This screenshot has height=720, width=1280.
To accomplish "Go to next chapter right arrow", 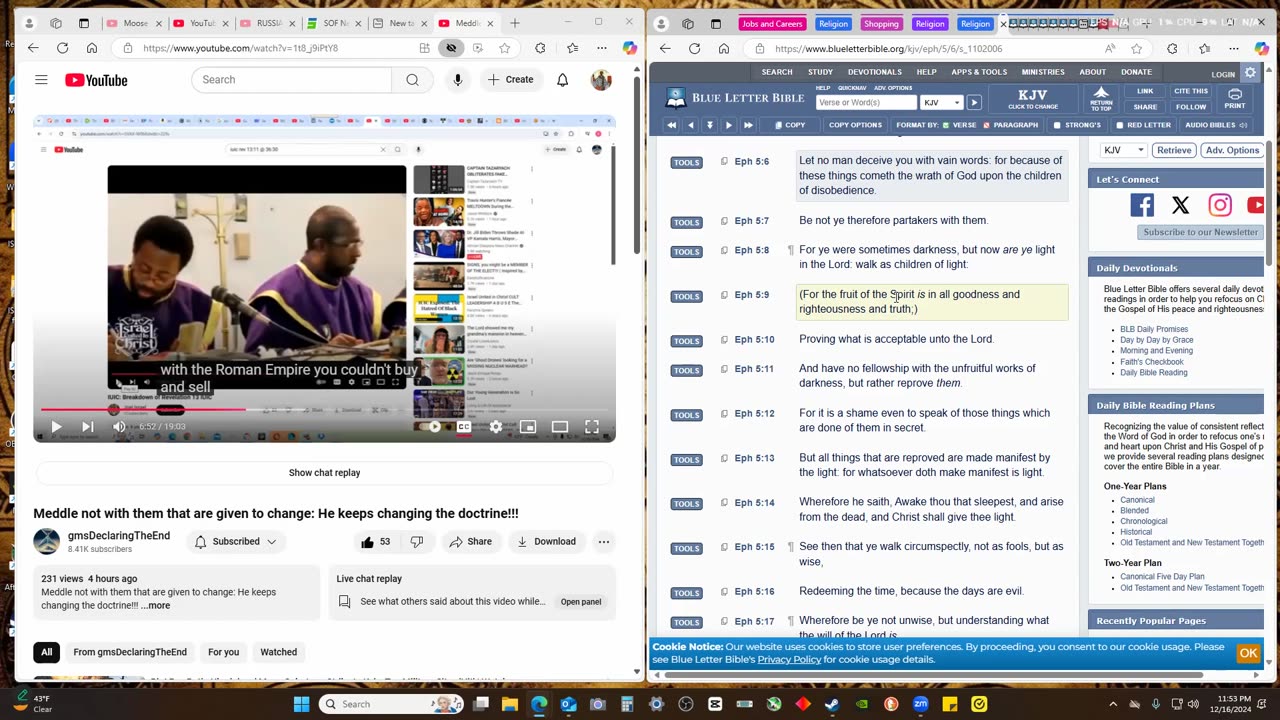I will (x=728, y=125).
